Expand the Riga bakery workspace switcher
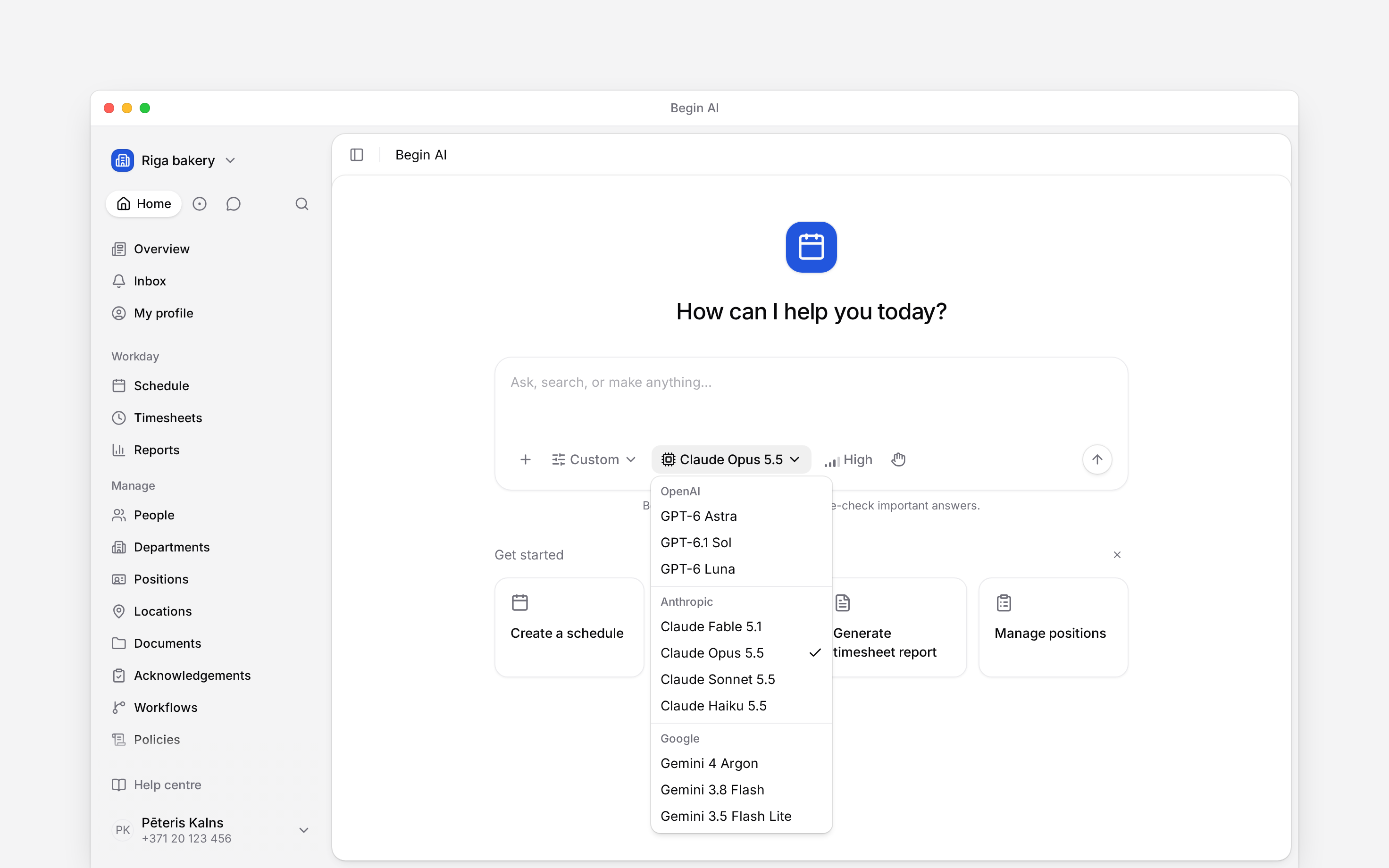The height and width of the screenshot is (868, 1389). (x=174, y=161)
